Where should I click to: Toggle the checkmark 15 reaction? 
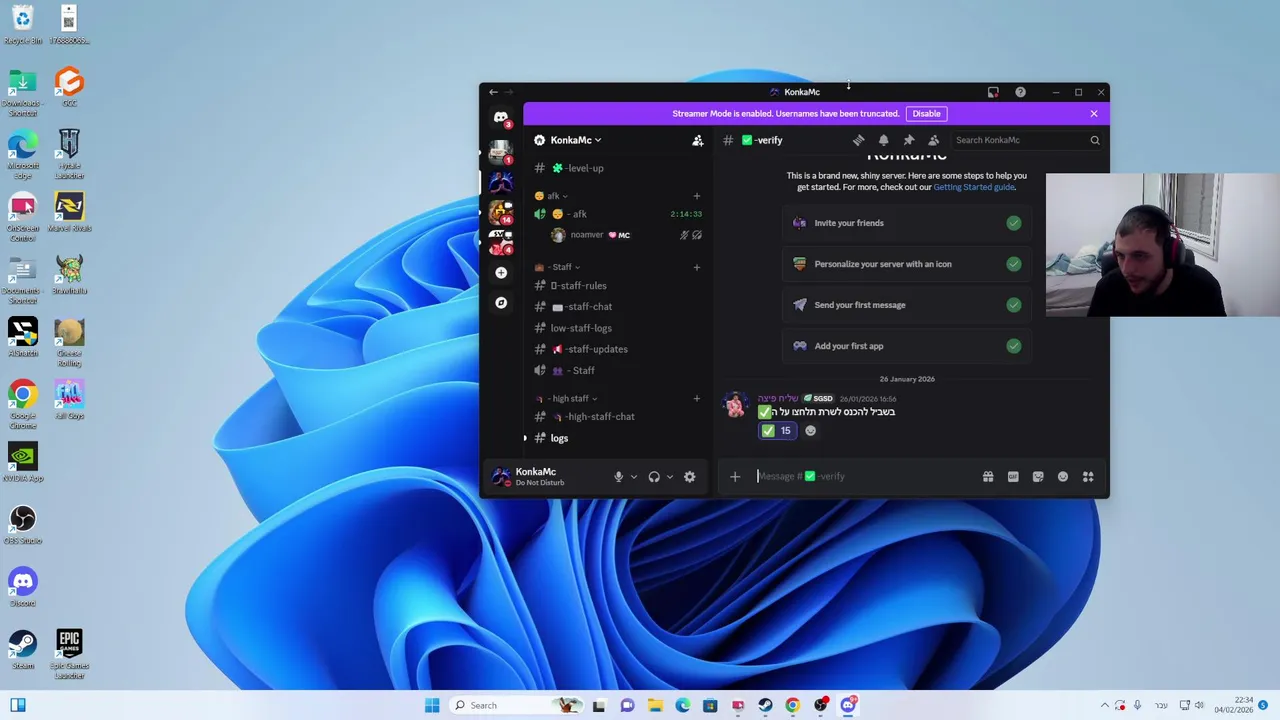777,431
